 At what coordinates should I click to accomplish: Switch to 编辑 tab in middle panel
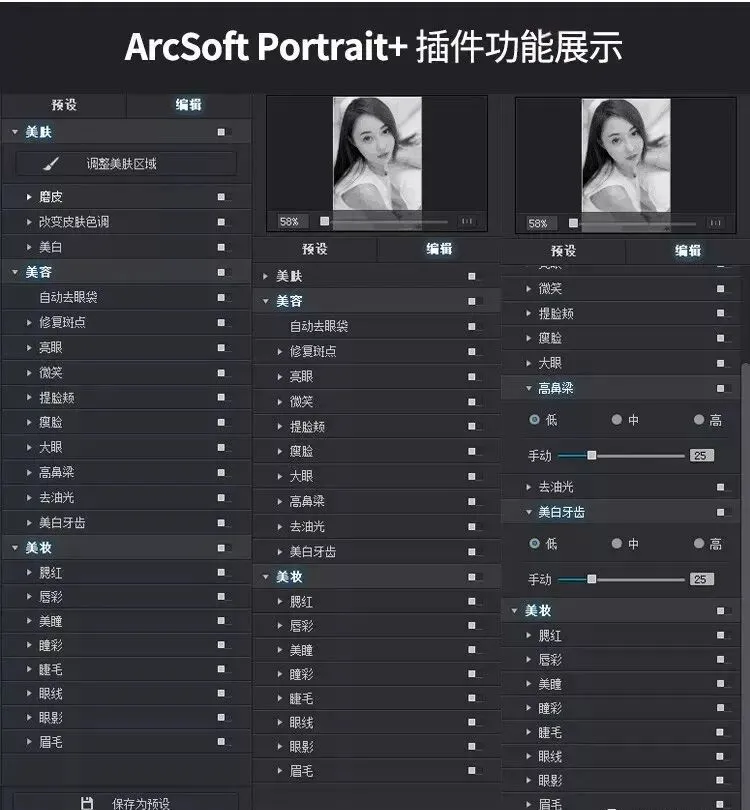tap(439, 249)
